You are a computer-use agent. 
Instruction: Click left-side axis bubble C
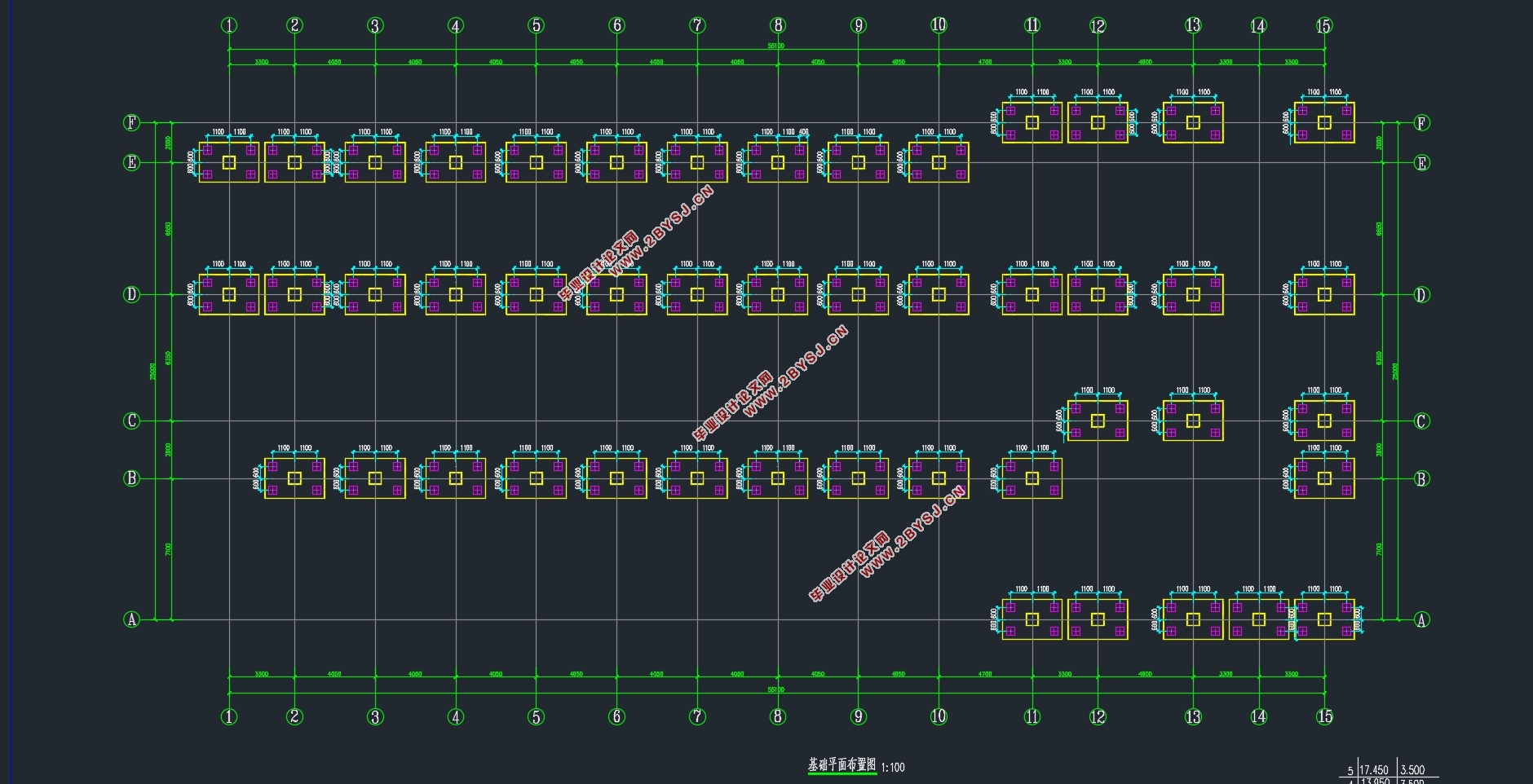click(131, 421)
